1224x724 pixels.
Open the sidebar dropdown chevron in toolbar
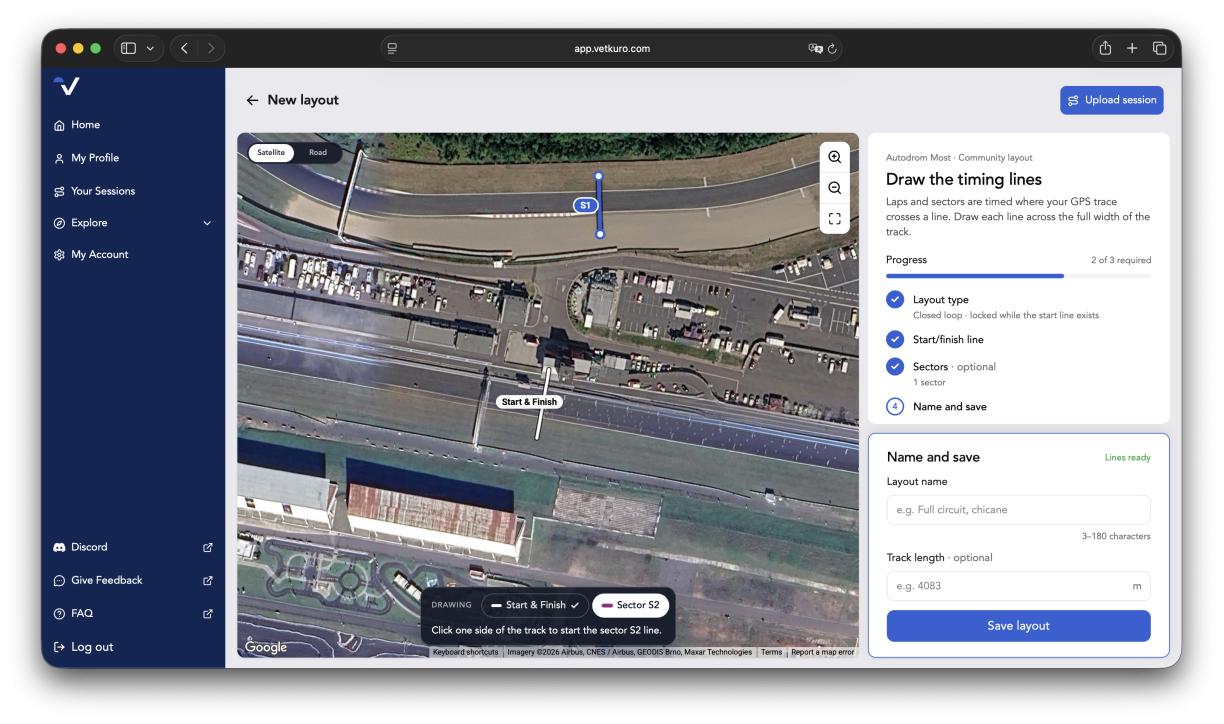click(151, 48)
